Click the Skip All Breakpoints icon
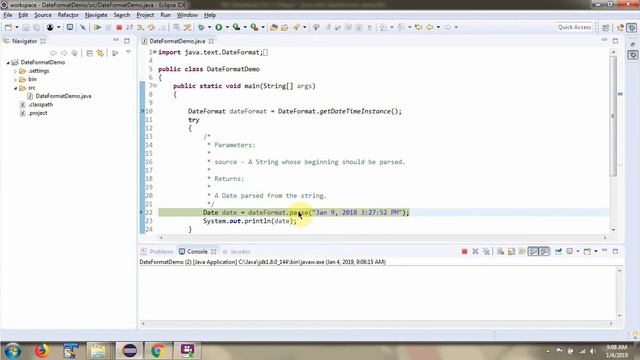The width and height of the screenshot is (640, 360). [83, 27]
